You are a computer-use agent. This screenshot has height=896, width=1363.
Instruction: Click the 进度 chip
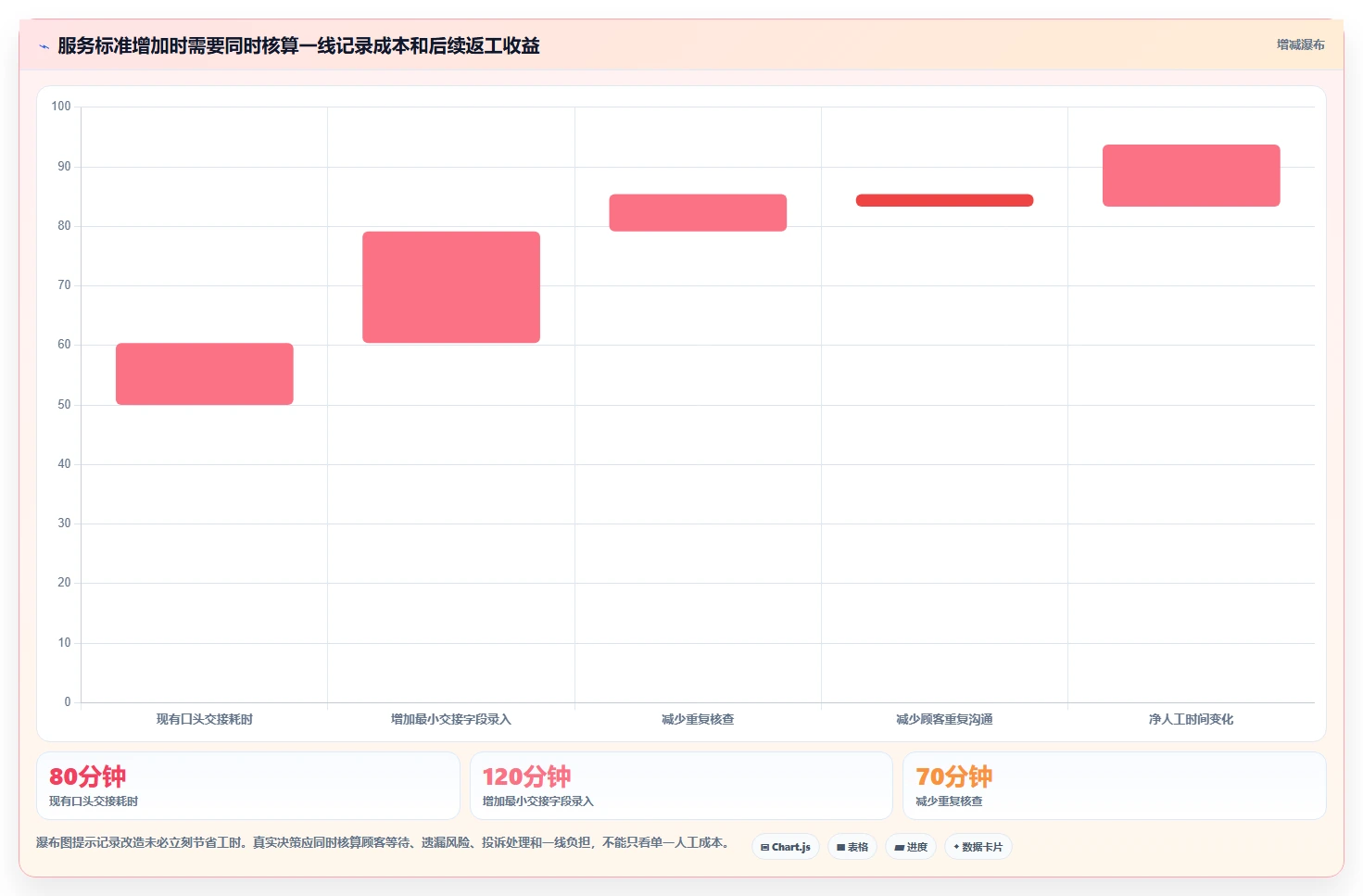click(911, 847)
